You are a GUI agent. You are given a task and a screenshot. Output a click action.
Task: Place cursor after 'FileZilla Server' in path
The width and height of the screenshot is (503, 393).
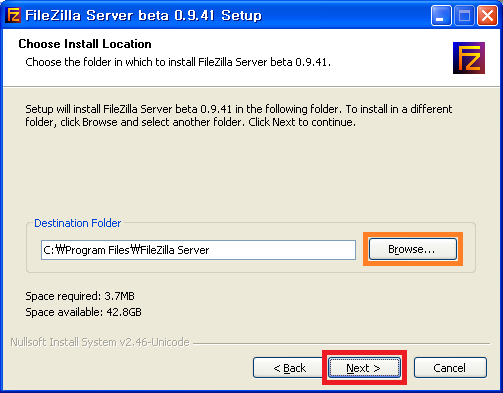click(x=210, y=250)
